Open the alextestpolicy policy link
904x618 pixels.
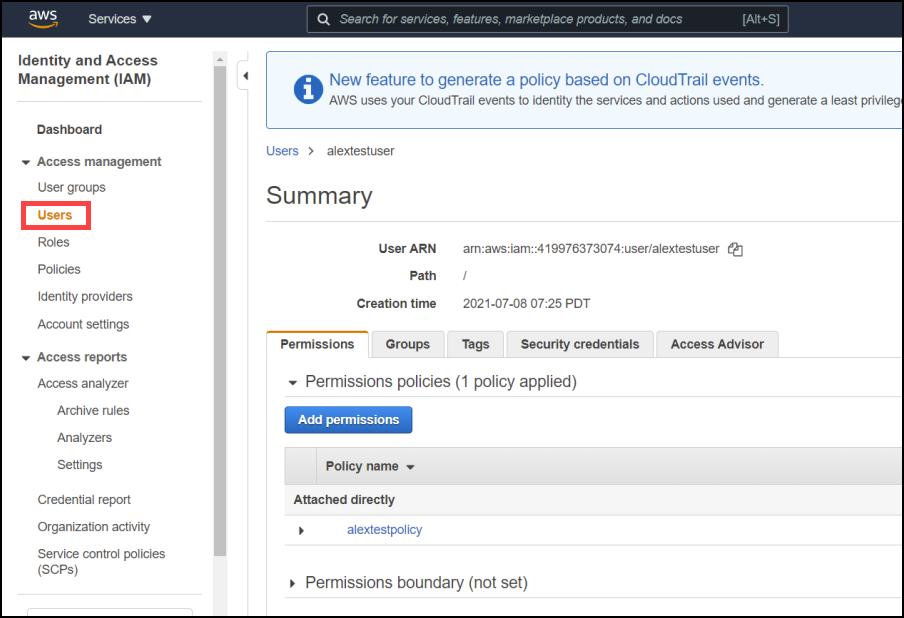[x=385, y=530]
